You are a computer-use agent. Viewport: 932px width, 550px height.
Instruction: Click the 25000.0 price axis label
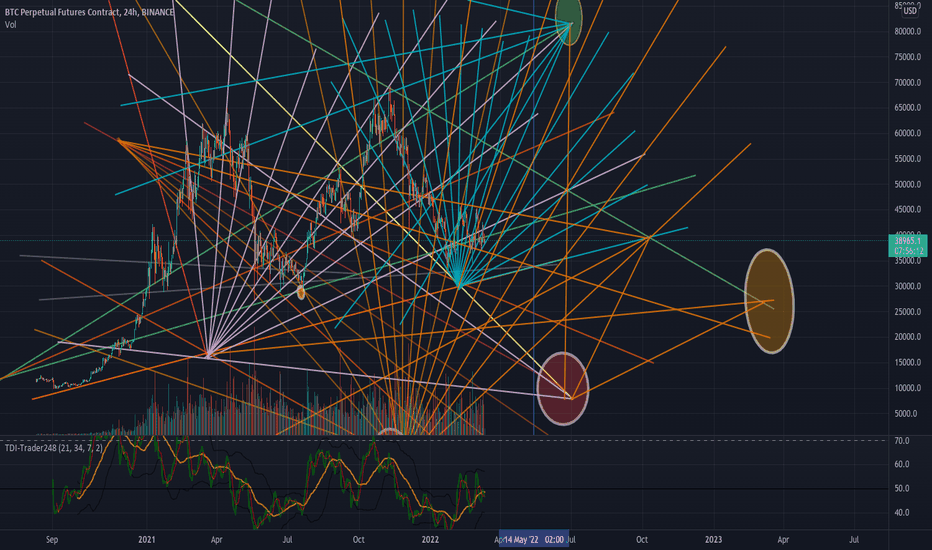tap(908, 312)
